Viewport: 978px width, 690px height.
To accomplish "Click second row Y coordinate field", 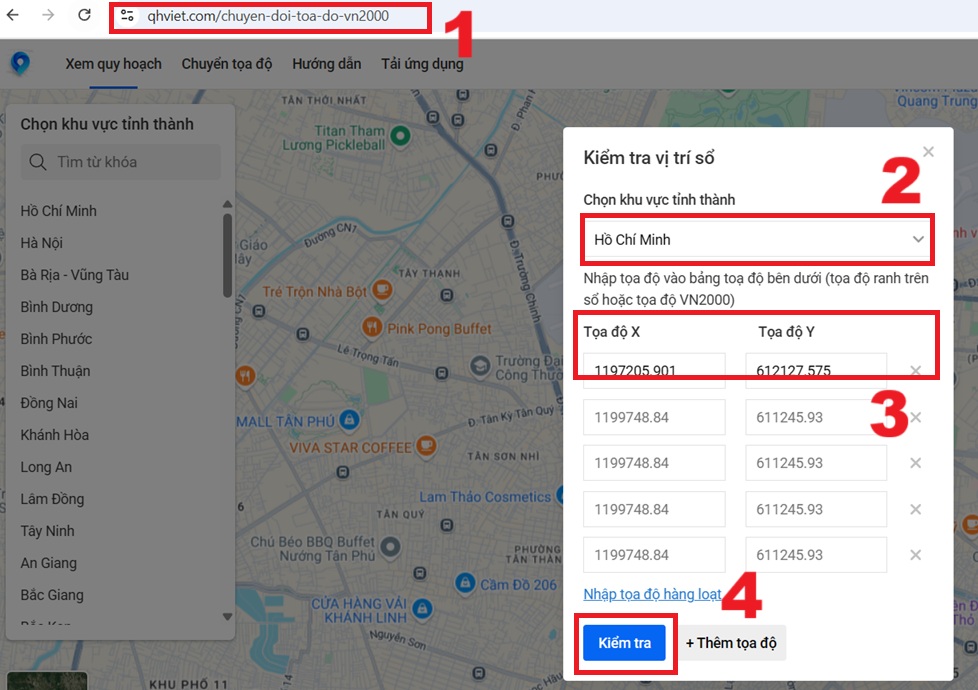I will pos(816,417).
